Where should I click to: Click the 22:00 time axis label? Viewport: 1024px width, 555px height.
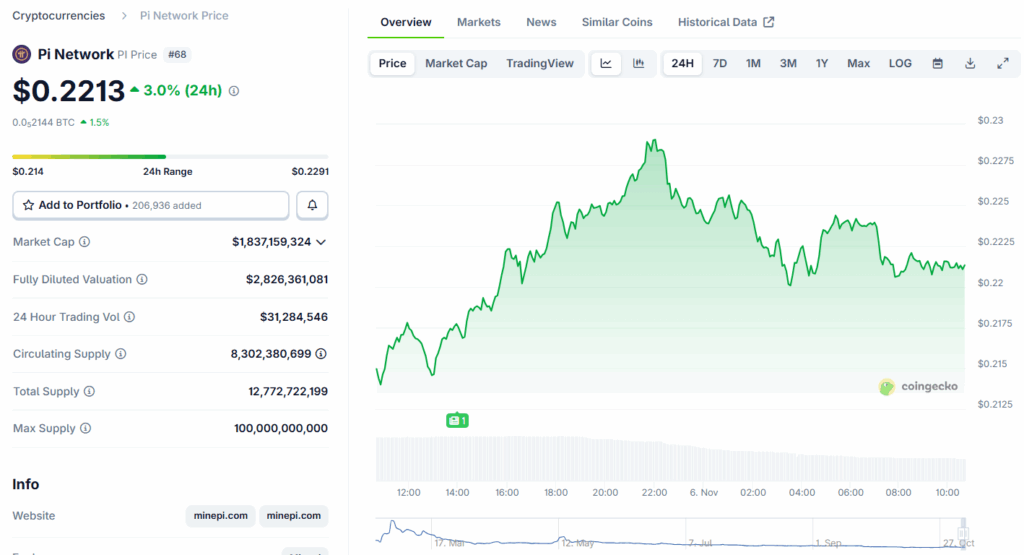(x=654, y=492)
